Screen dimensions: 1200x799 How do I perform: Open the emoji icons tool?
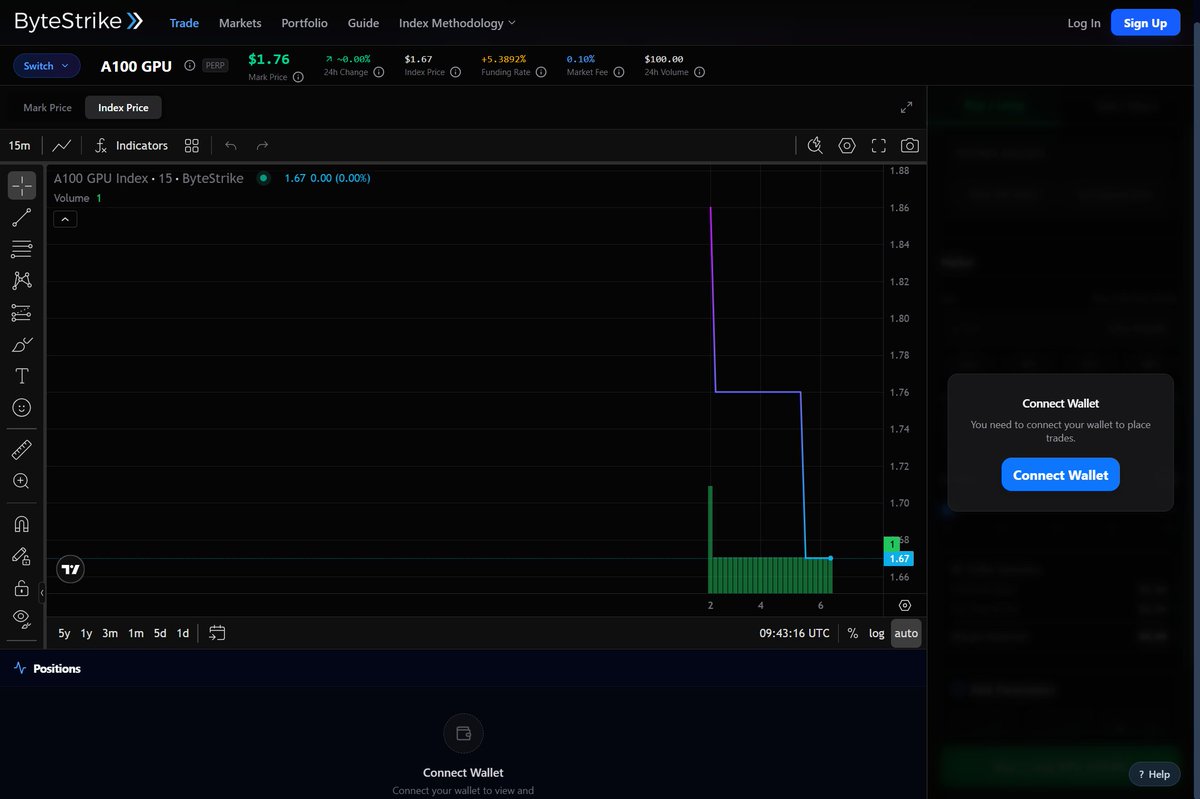pyautogui.click(x=21, y=408)
